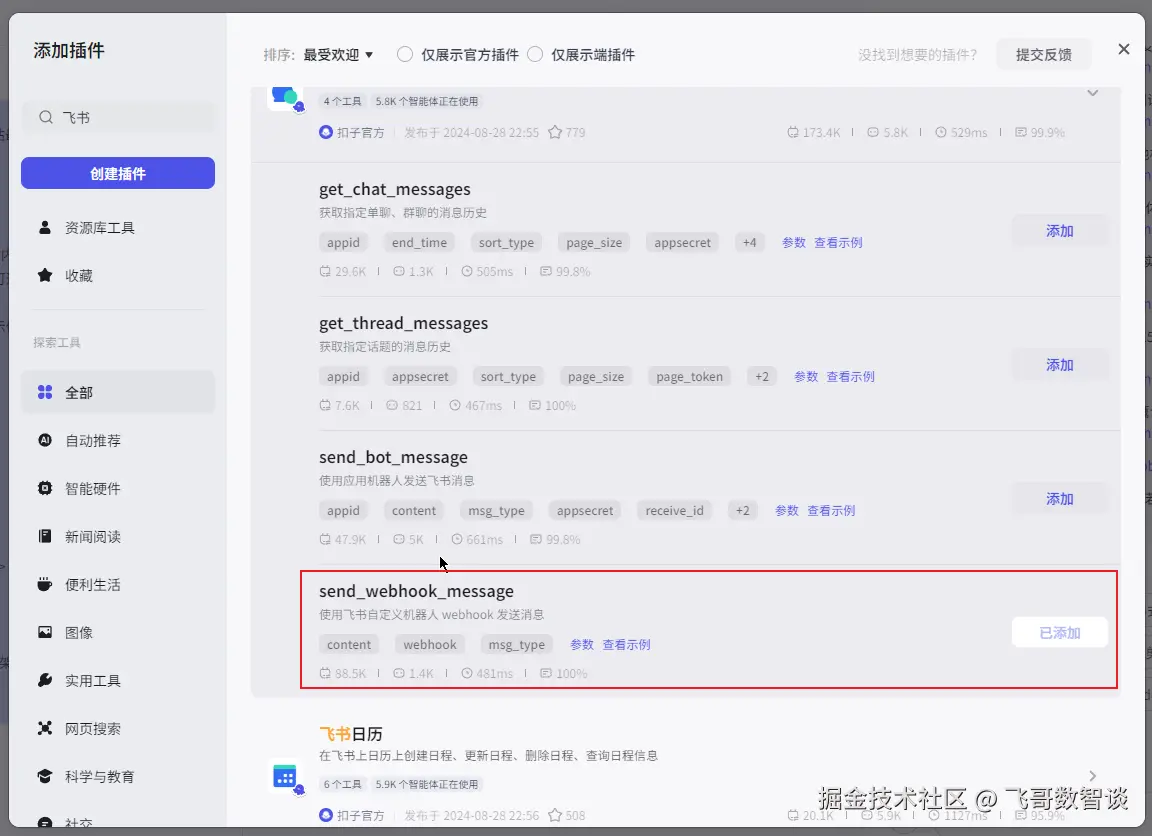Click the 便利生活 cup icon
Screen dimensions: 1152x836
[45, 585]
